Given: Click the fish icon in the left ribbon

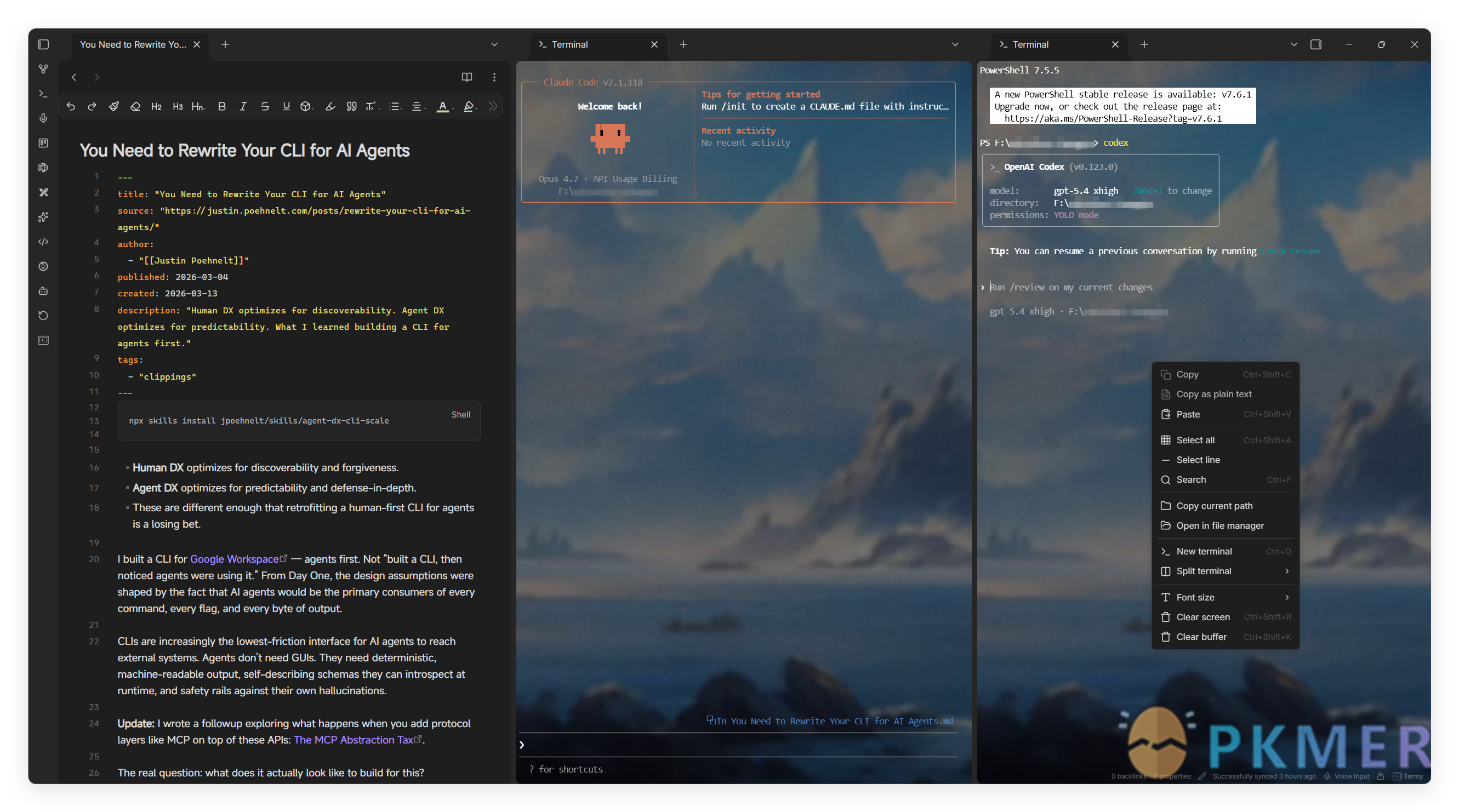Looking at the screenshot, I should pos(43,168).
